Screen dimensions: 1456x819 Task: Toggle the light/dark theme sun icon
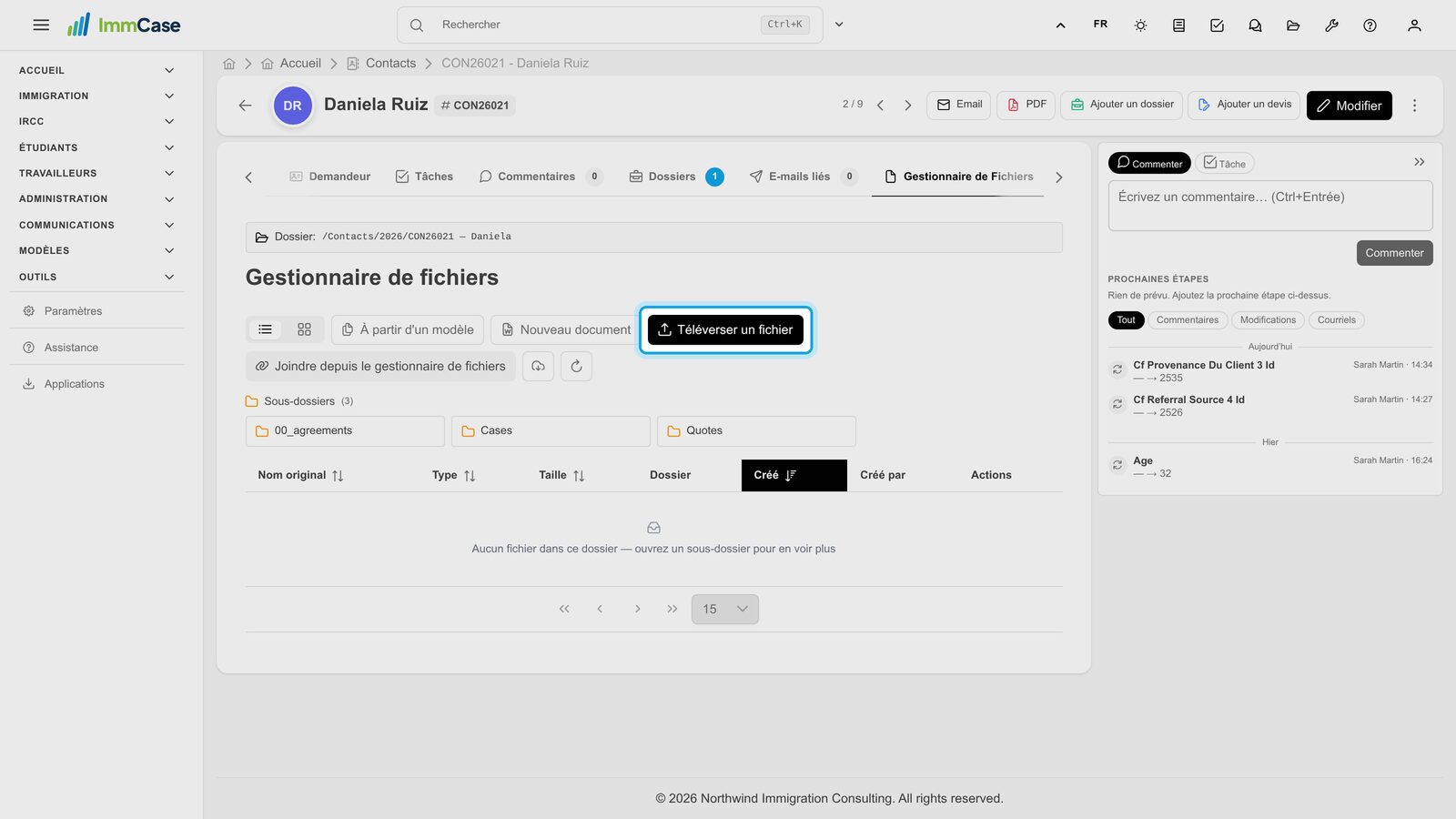[x=1140, y=25]
